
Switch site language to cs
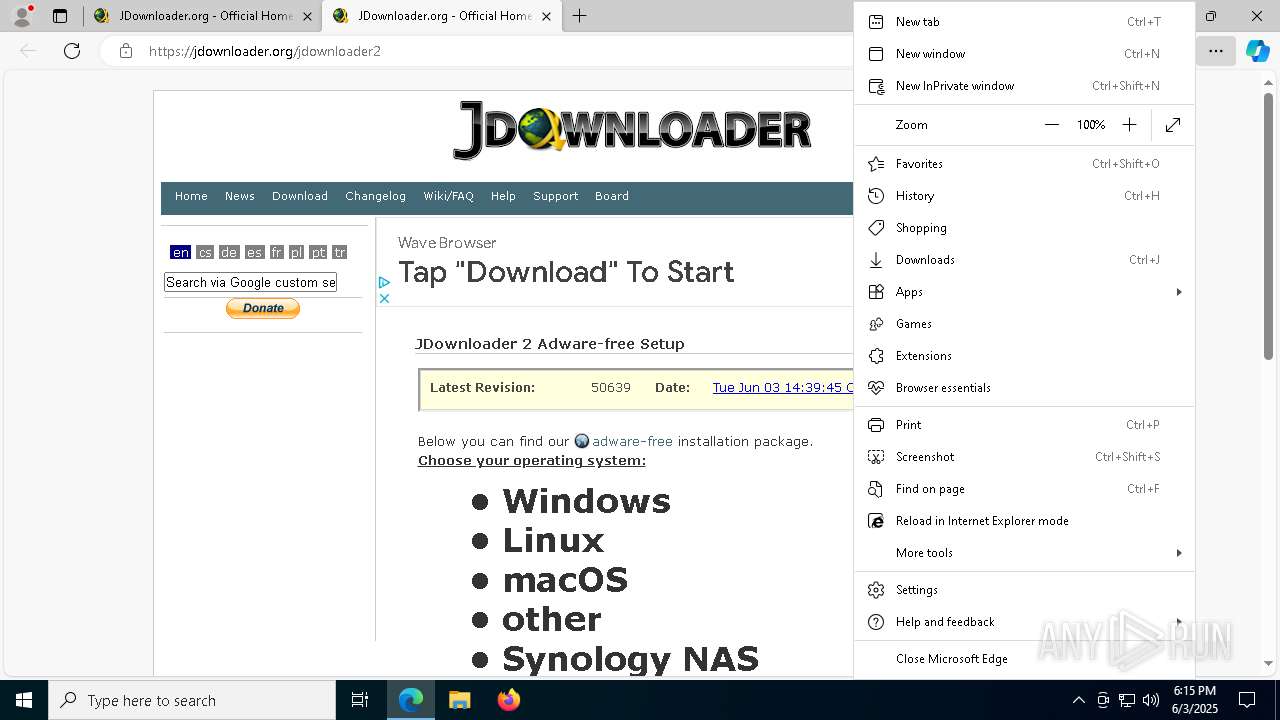[205, 252]
